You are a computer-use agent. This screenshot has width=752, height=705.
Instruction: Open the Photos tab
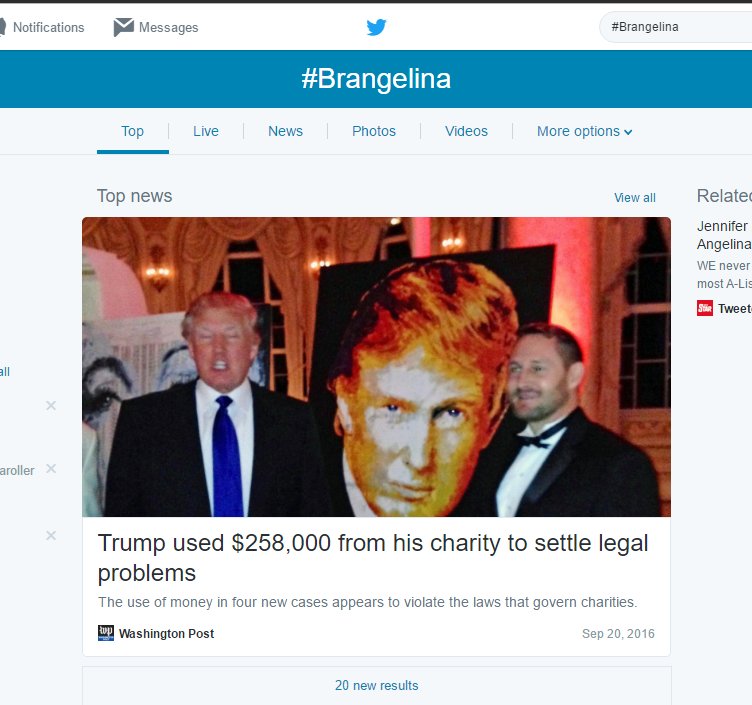(374, 131)
